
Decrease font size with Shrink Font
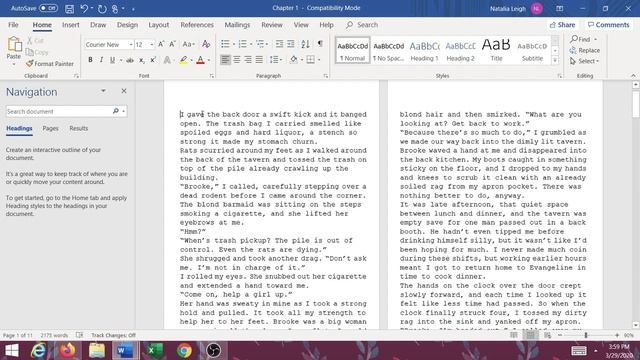(x=172, y=44)
